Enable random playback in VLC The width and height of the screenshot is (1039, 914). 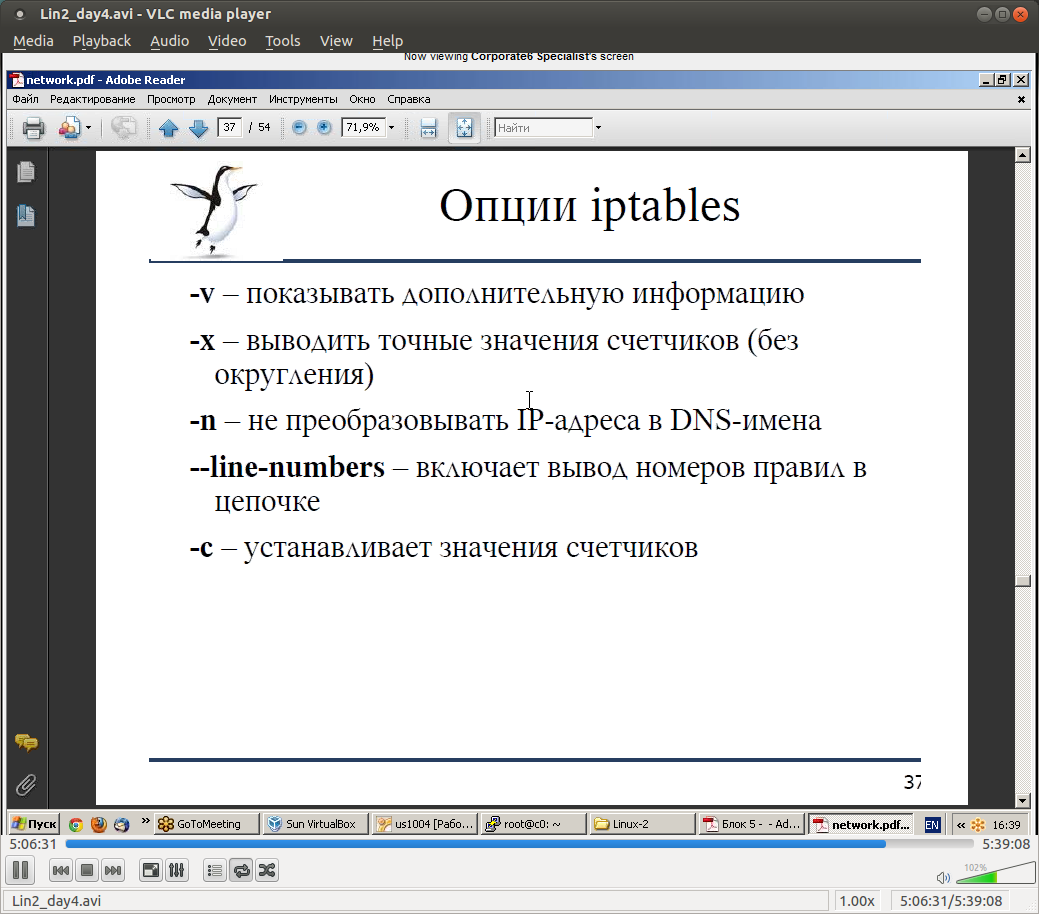click(266, 870)
